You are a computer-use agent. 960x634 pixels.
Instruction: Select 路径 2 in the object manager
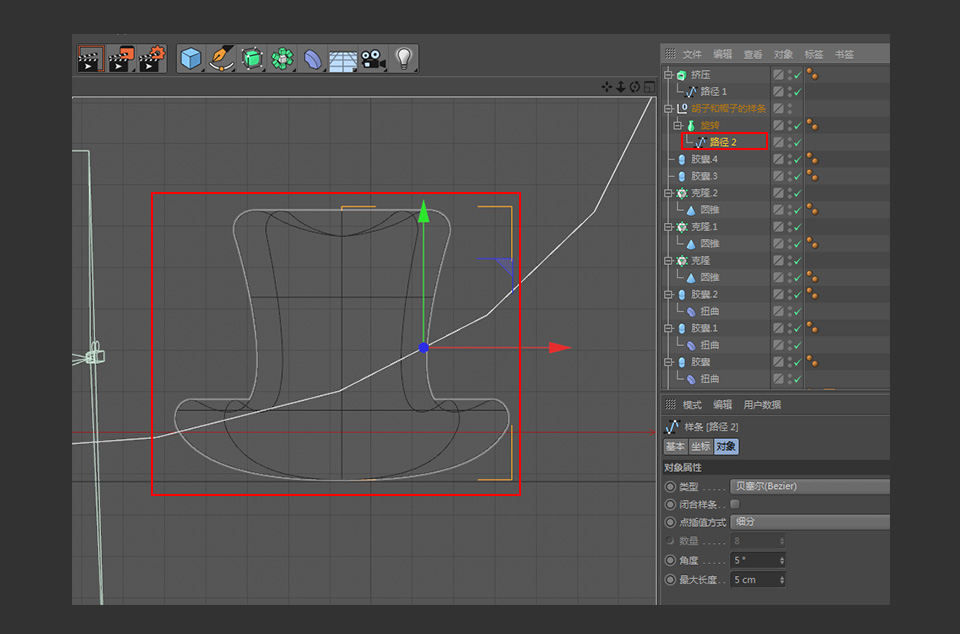[721, 142]
